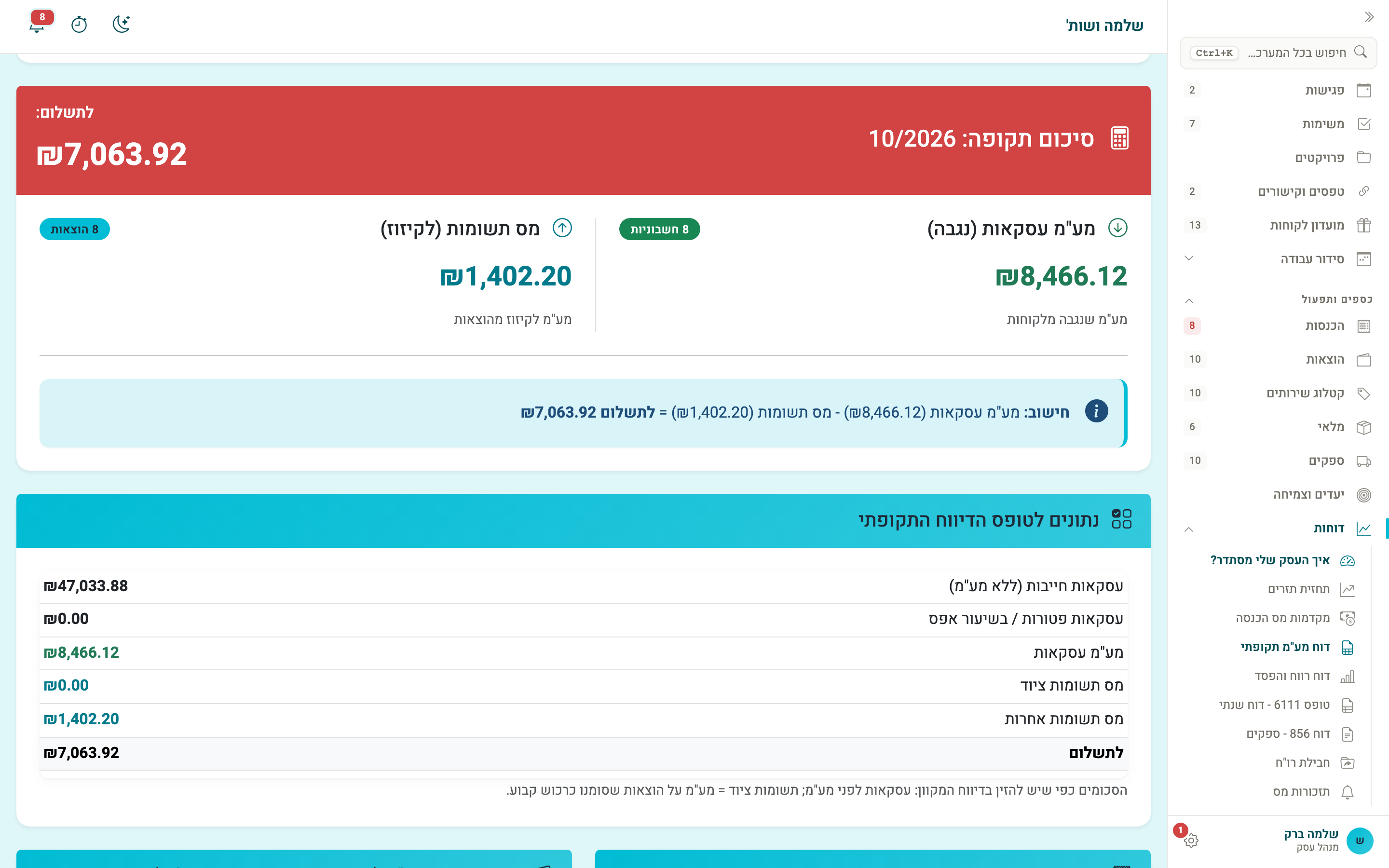
Task: Click the stopwatch timer icon in header
Action: click(79, 25)
